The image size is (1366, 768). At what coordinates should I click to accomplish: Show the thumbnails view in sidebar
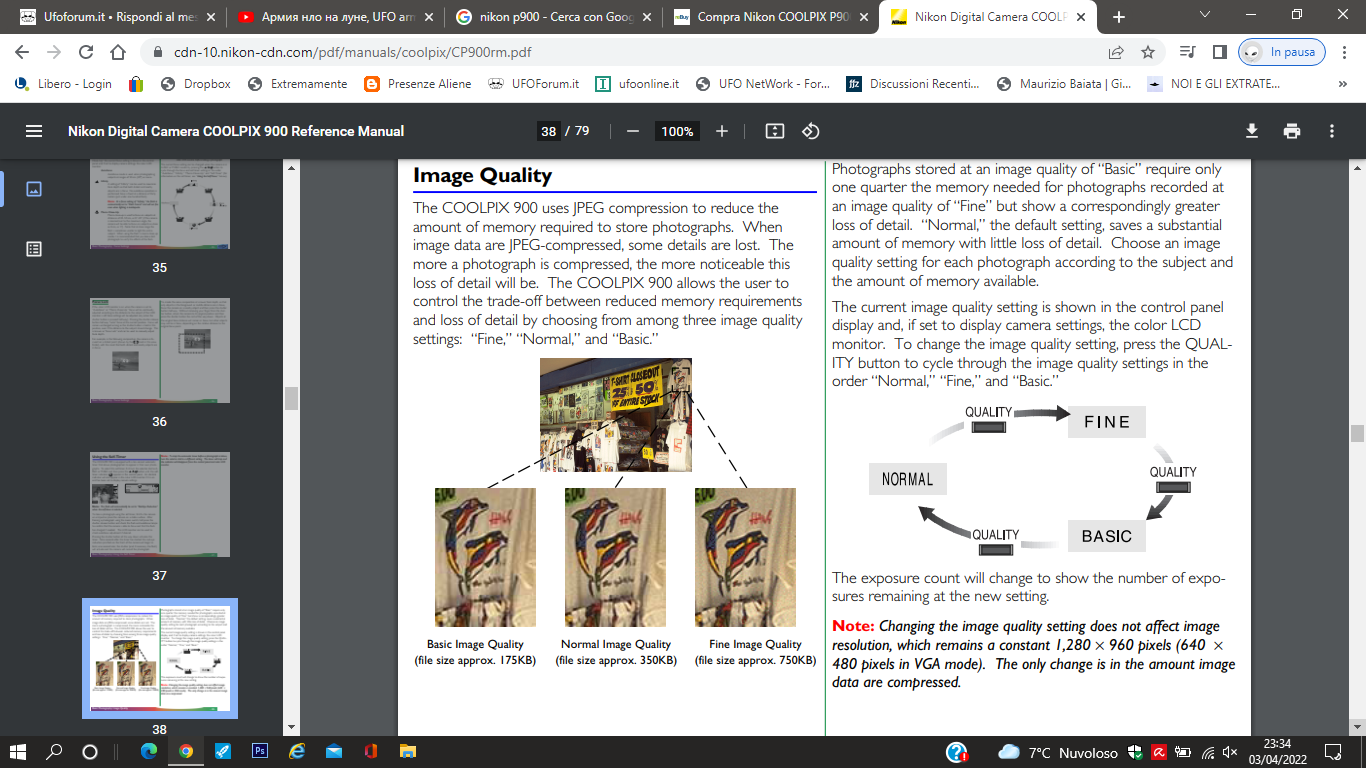[34, 189]
